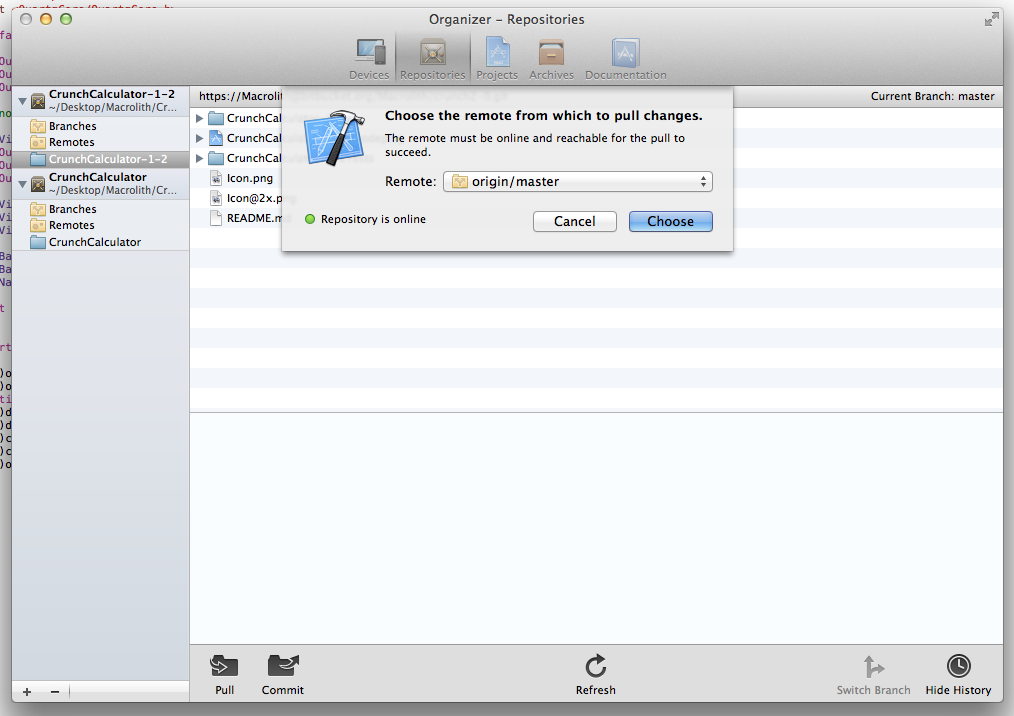Image resolution: width=1014 pixels, height=716 pixels.
Task: Click the Cancel button in the dialog
Action: click(x=574, y=221)
